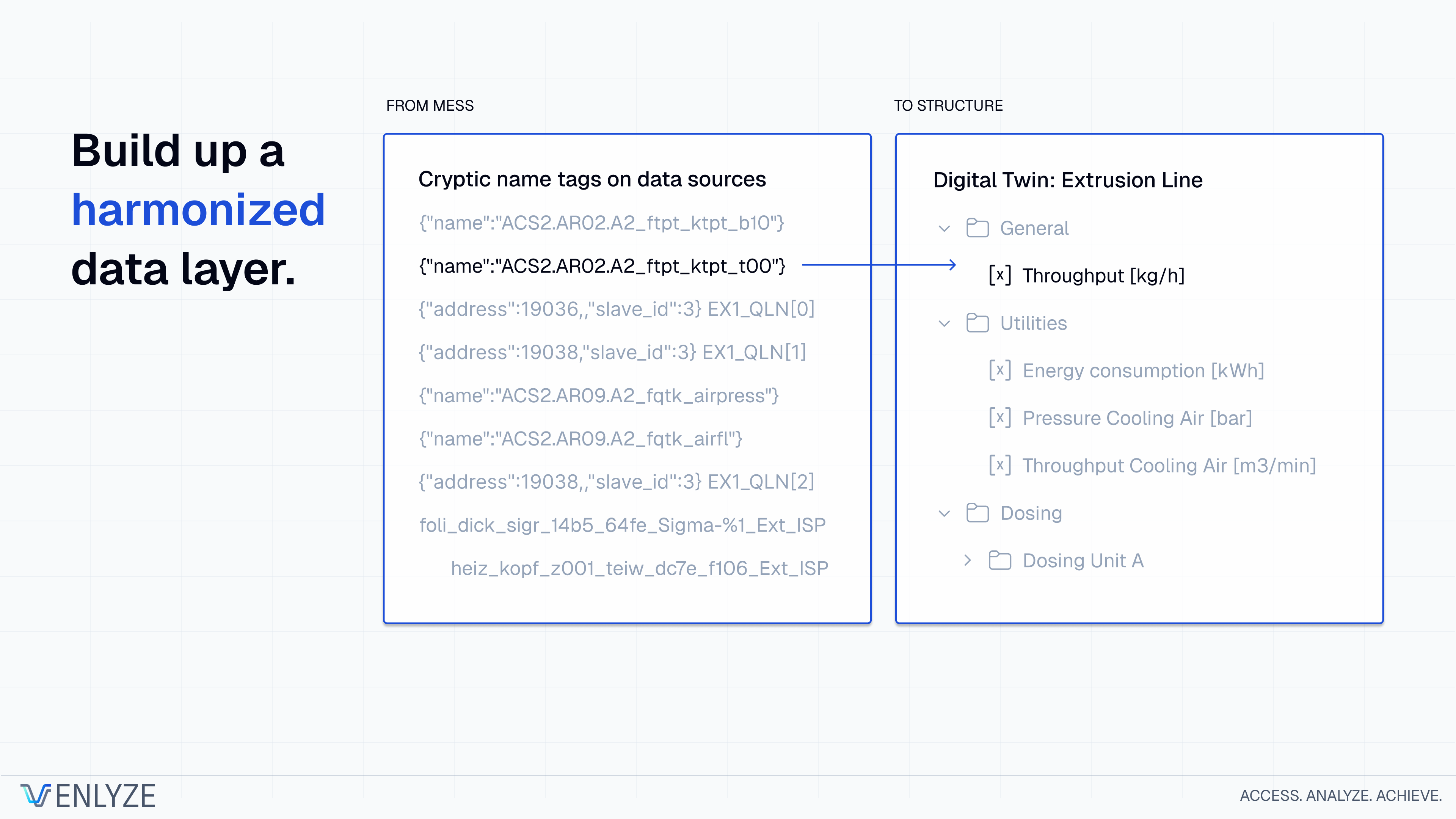Click the TO STRUCTURE heading

[948, 106]
